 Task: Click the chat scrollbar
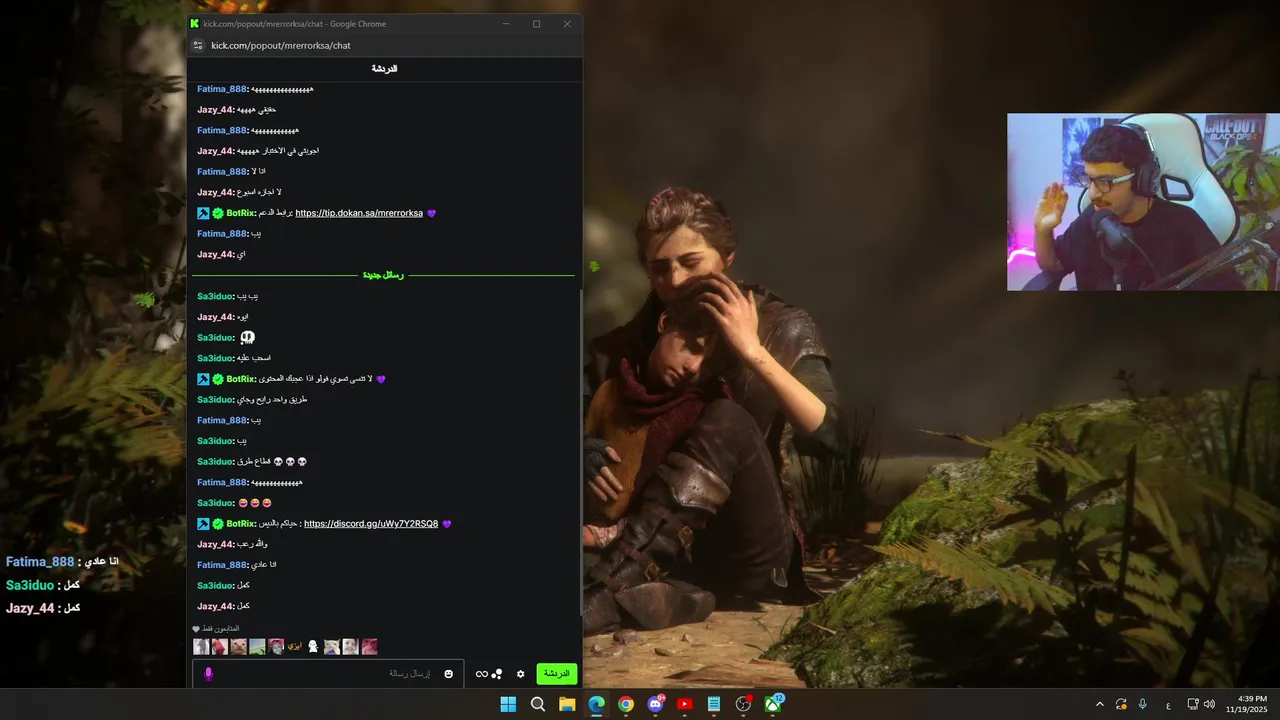580,450
